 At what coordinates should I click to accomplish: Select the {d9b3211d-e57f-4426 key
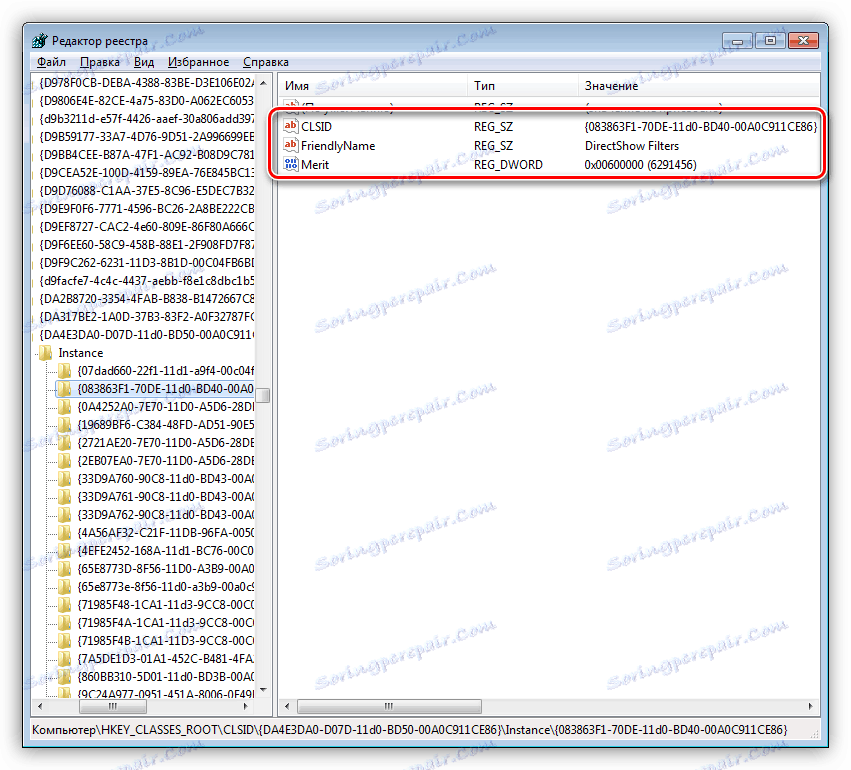pos(146,118)
